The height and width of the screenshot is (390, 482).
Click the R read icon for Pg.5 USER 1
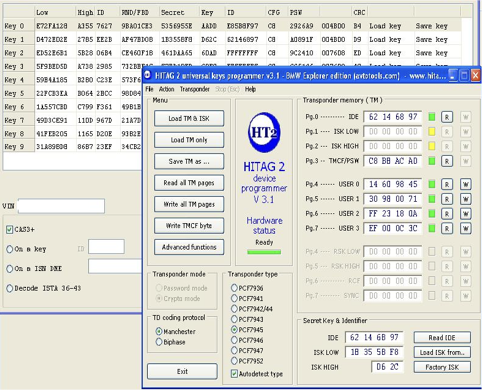tap(447, 199)
